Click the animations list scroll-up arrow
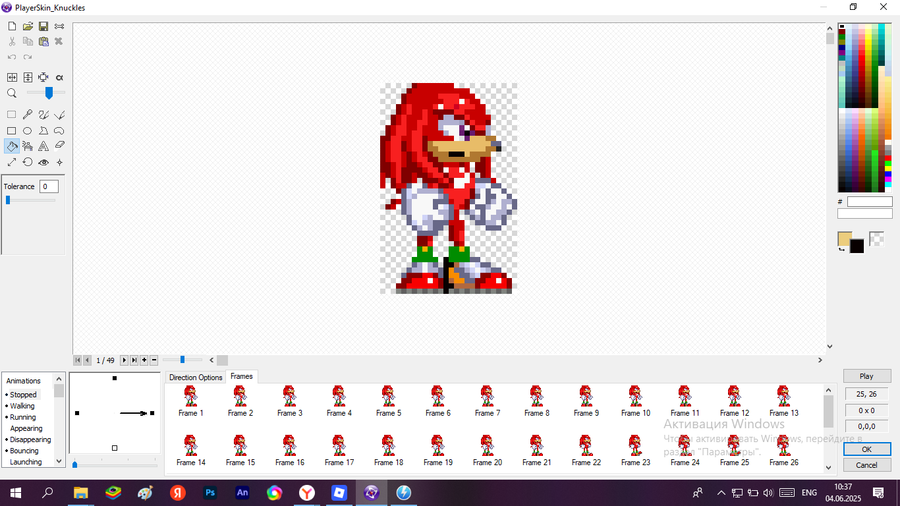Screen dimensions: 900x506 (x=59, y=379)
